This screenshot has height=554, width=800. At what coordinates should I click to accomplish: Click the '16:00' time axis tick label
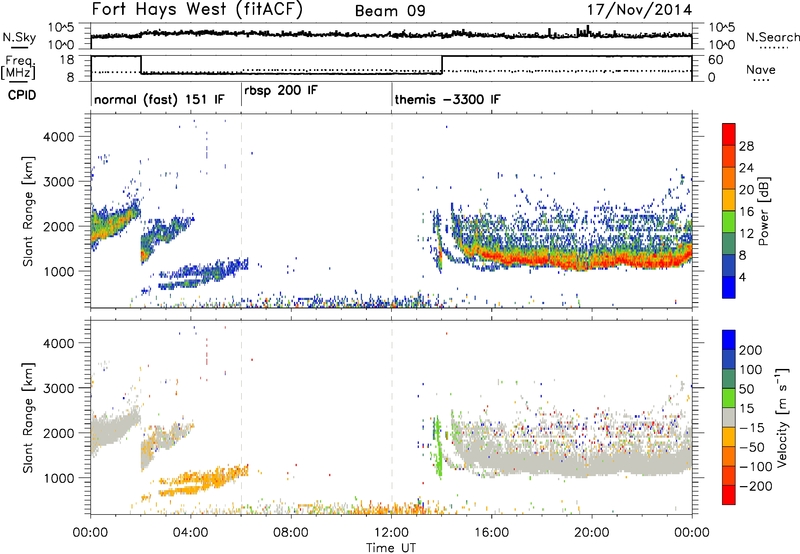492,533
